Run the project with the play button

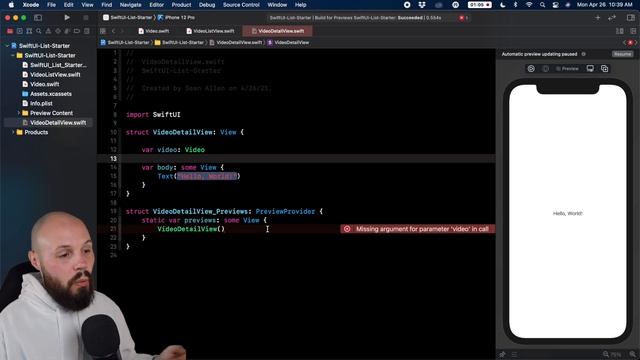point(67,18)
